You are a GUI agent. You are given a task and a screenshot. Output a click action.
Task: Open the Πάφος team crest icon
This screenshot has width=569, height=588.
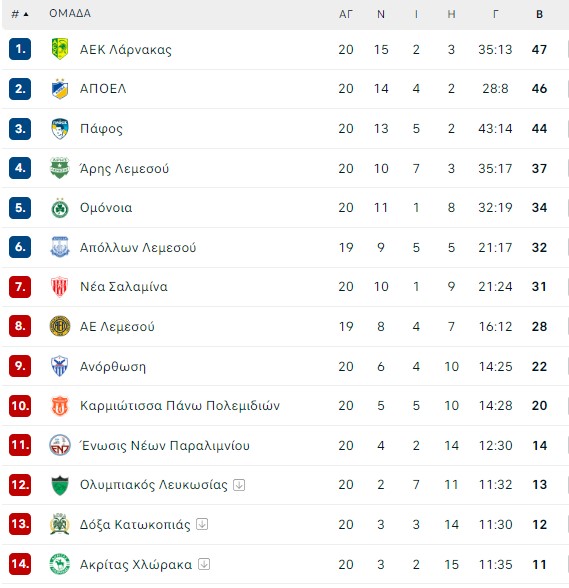pyautogui.click(x=60, y=129)
